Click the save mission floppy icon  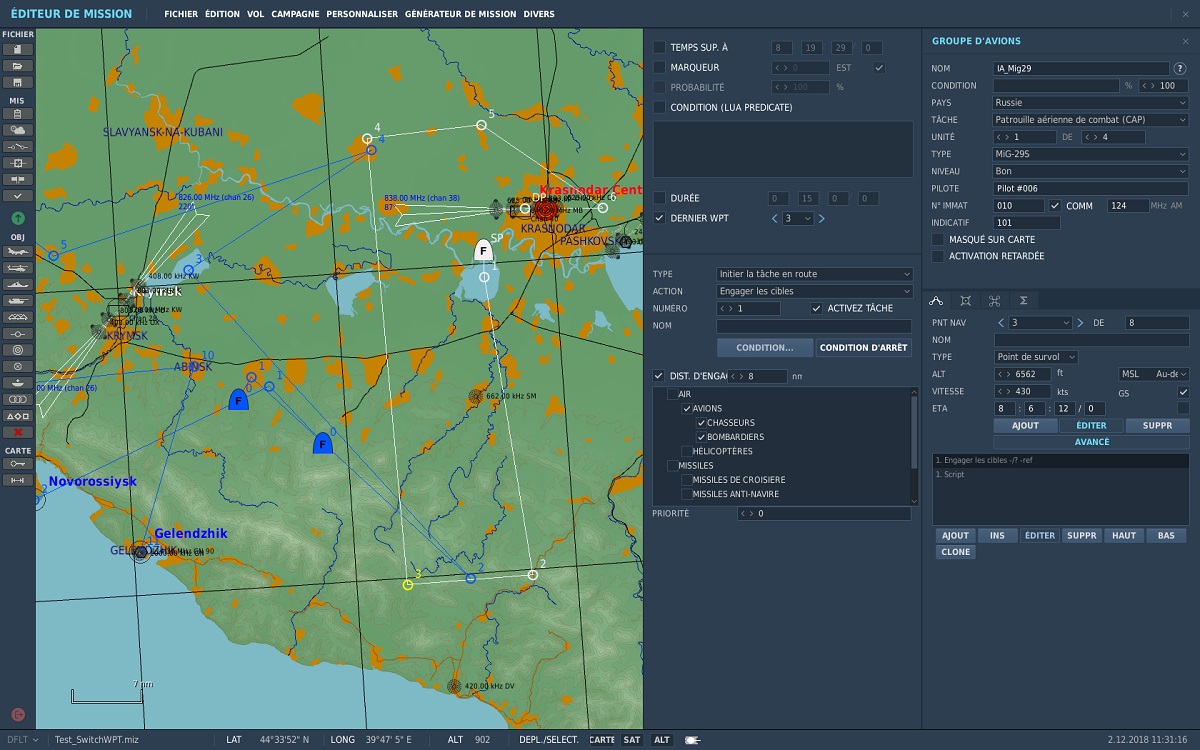pos(18,82)
